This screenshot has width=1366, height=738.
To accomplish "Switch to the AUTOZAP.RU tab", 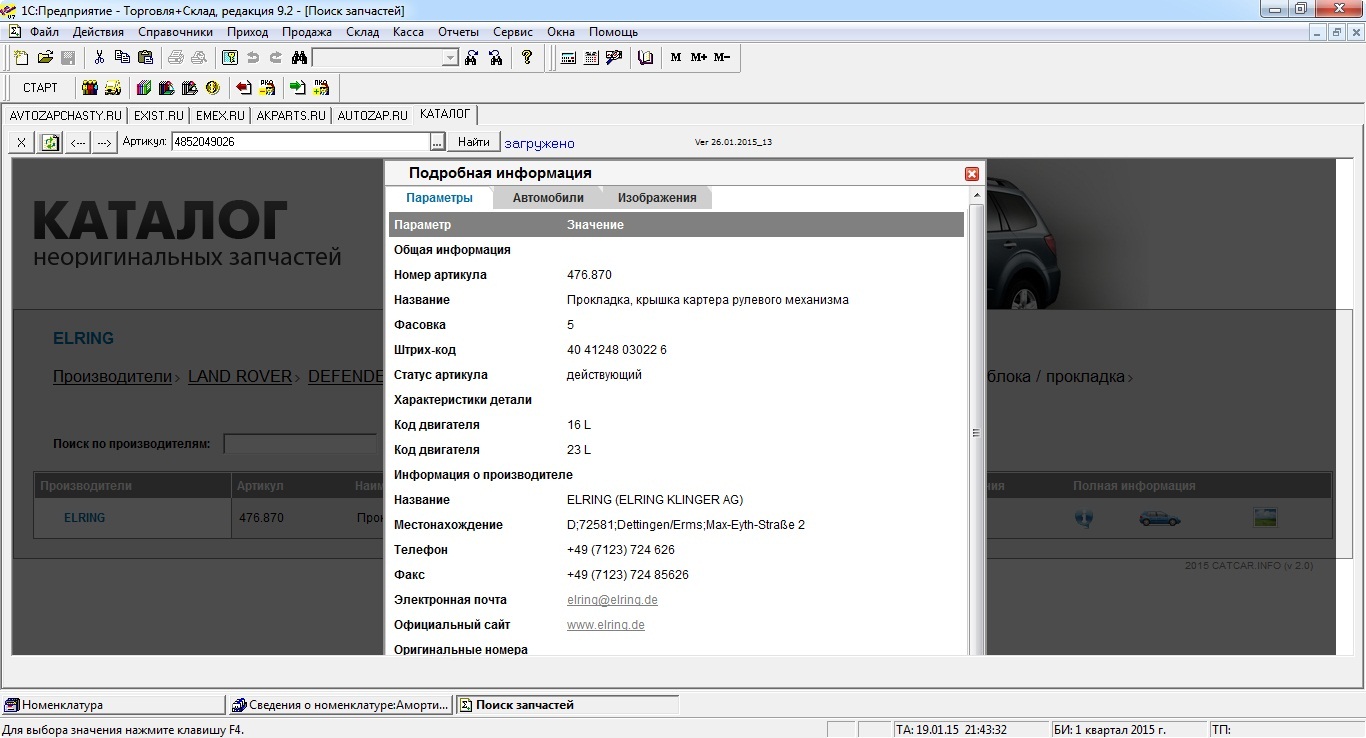I will (373, 116).
